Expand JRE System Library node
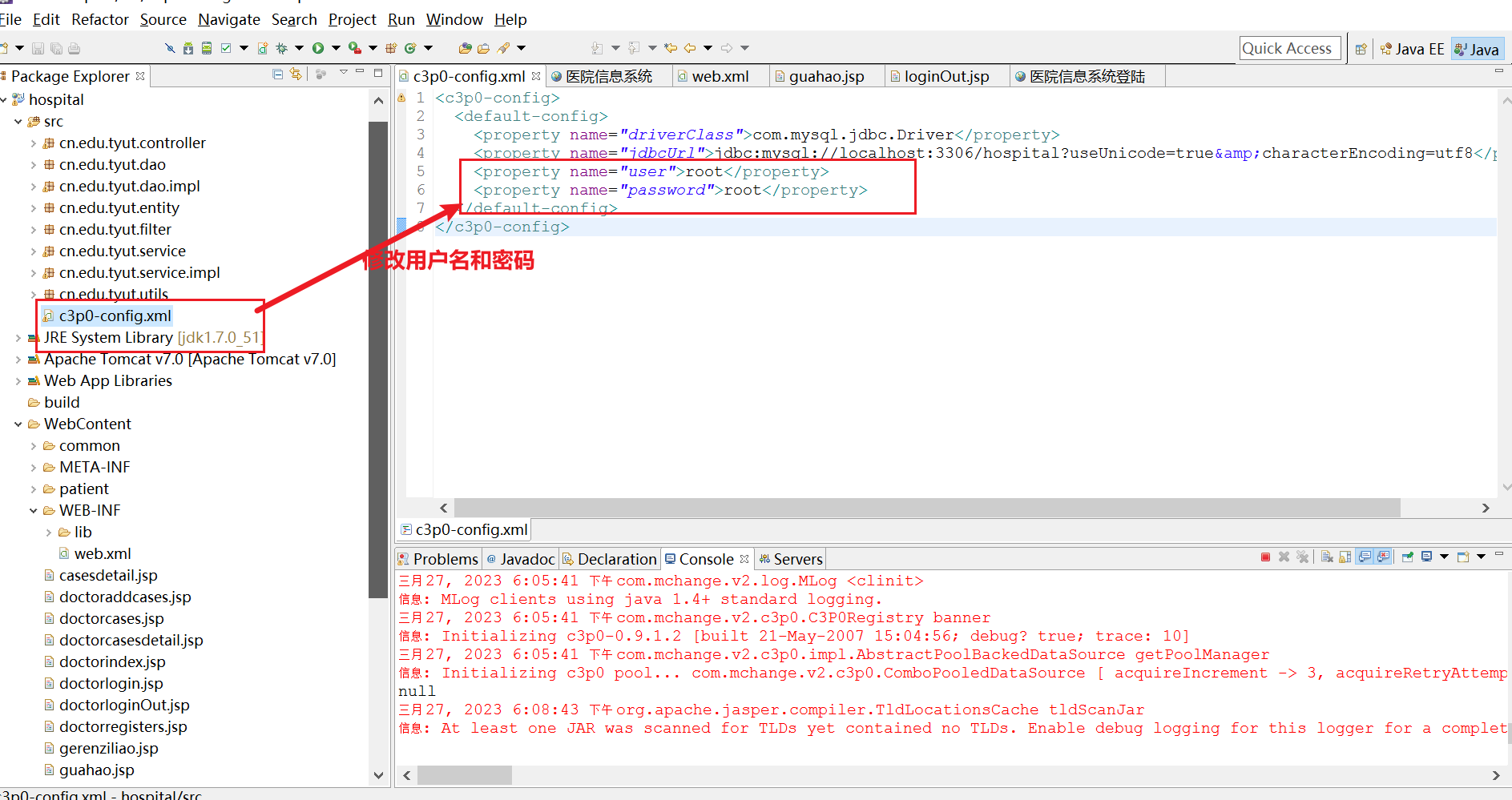Screen dimensions: 1512x800 tap(18, 338)
